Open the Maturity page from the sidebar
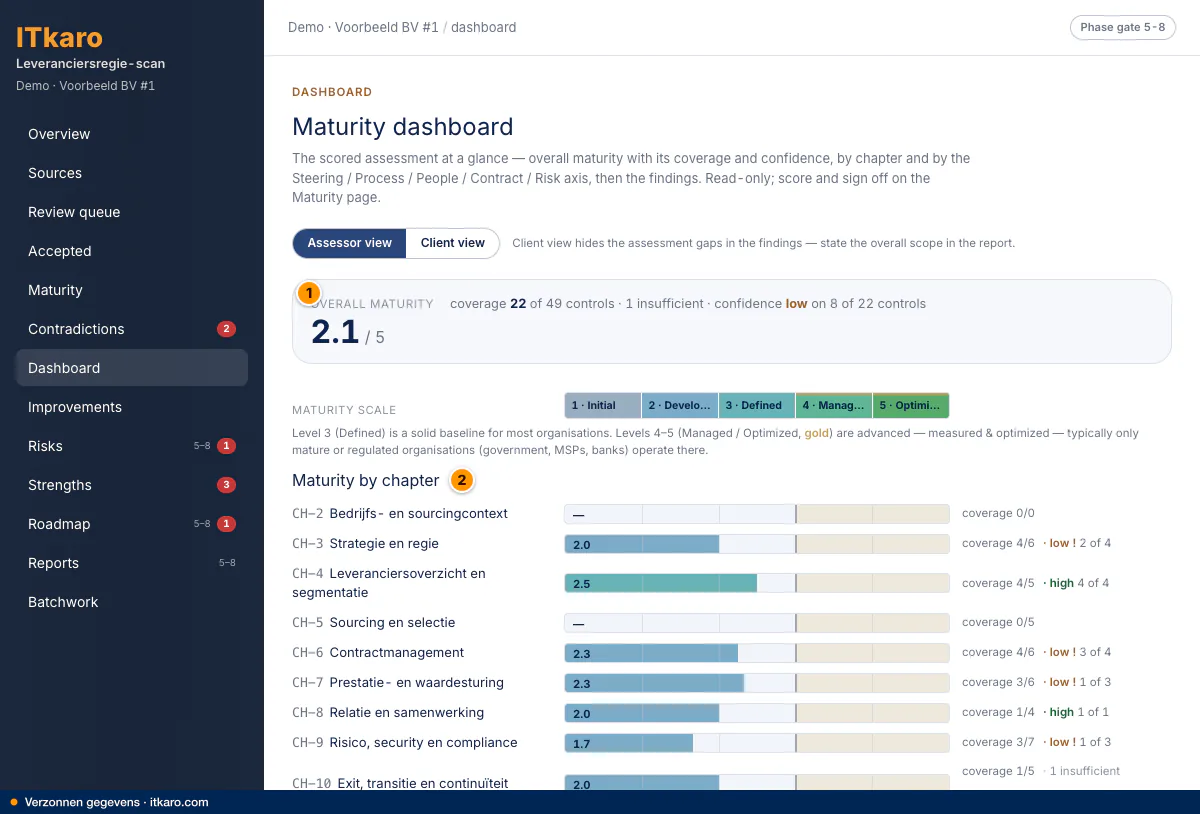This screenshot has width=1200, height=814. coord(132,290)
